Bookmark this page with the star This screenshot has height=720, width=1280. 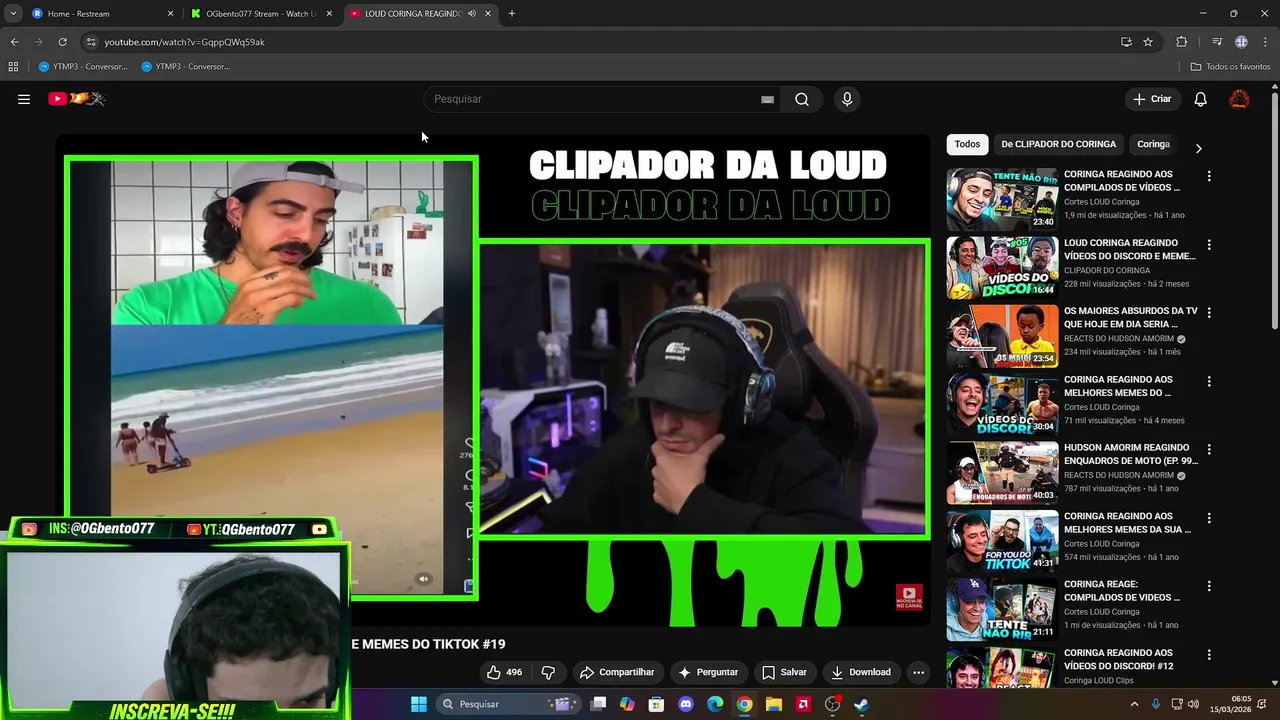(1148, 42)
